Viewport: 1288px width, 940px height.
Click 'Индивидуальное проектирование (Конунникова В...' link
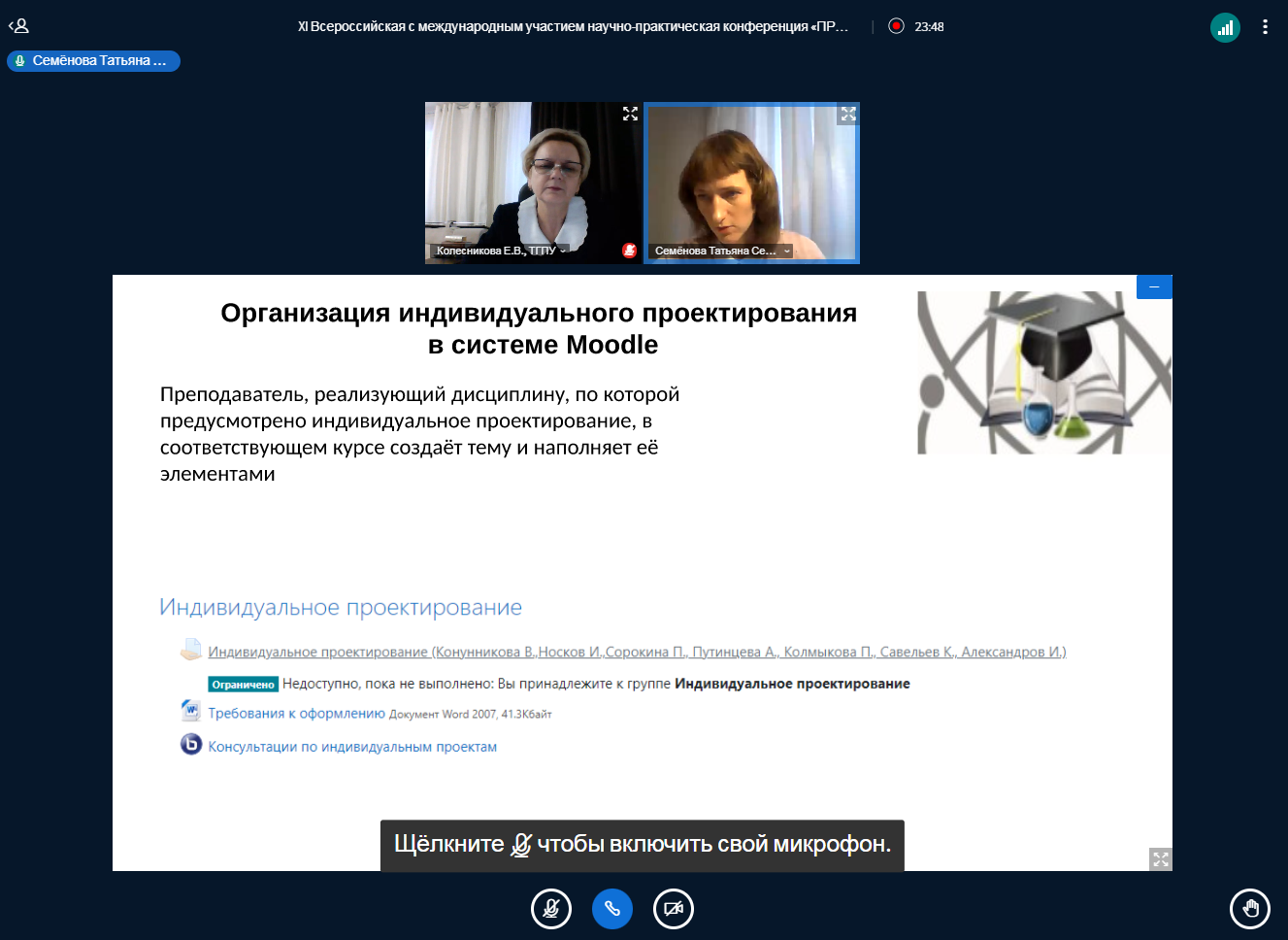637,652
